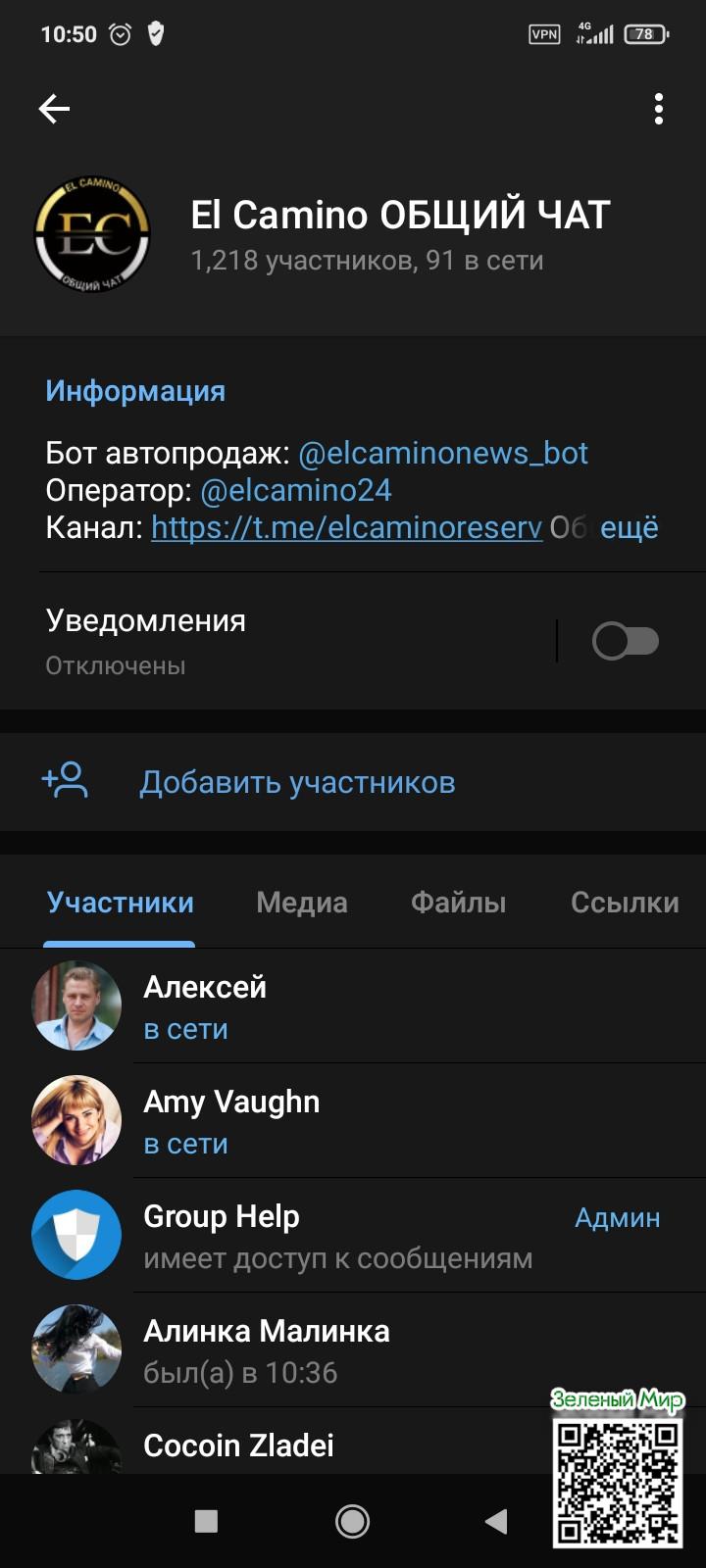The width and height of the screenshot is (706, 1568).
Task: Open the @elcamino24 operator link
Action: click(295, 490)
